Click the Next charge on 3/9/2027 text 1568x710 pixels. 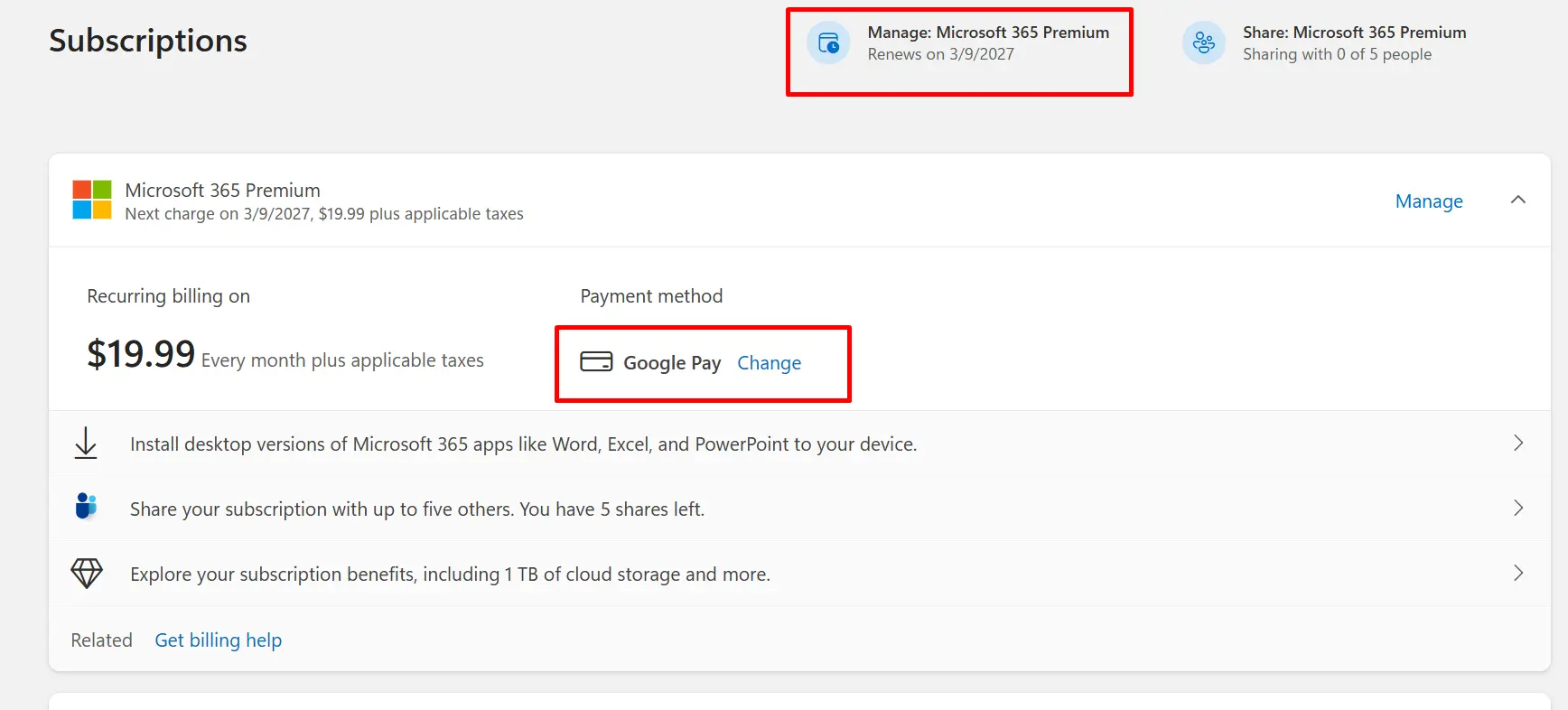coord(324,214)
